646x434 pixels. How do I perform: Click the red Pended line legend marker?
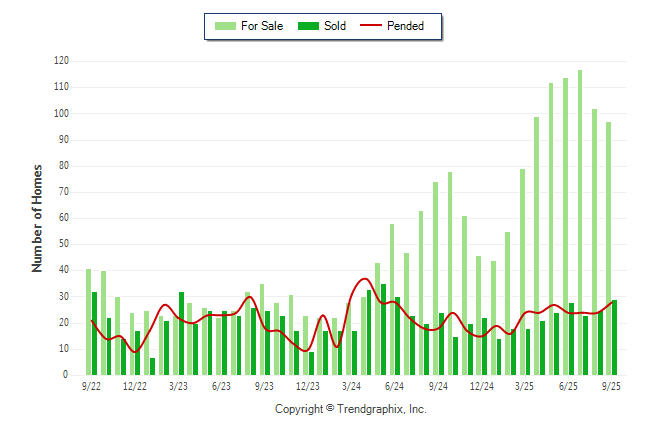pos(376,26)
